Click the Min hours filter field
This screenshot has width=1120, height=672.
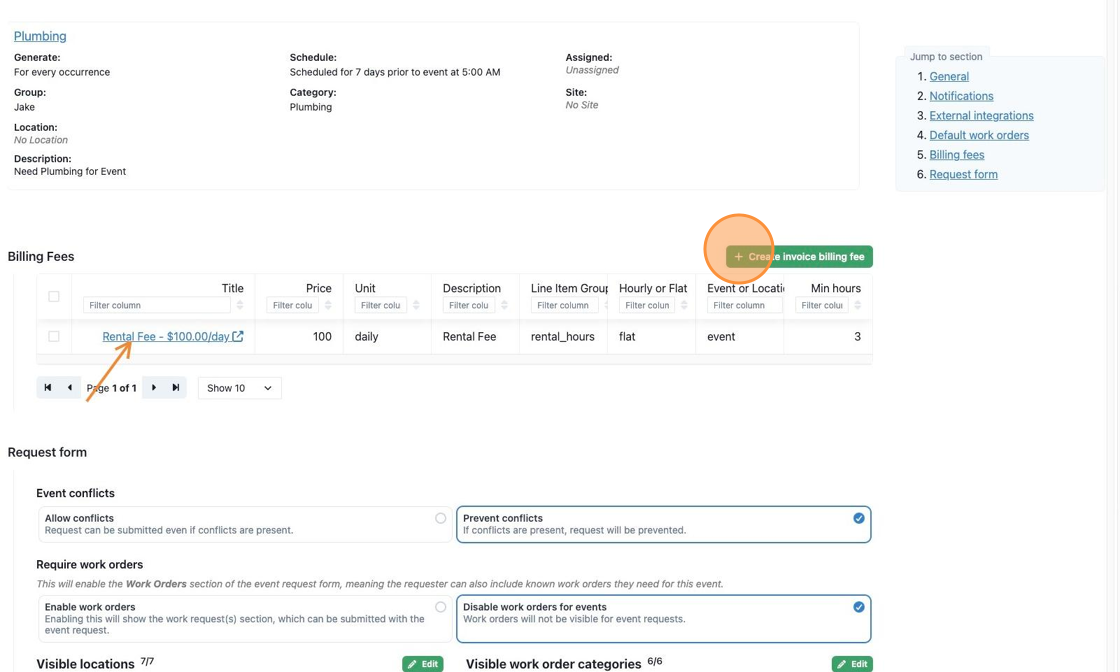click(x=821, y=305)
